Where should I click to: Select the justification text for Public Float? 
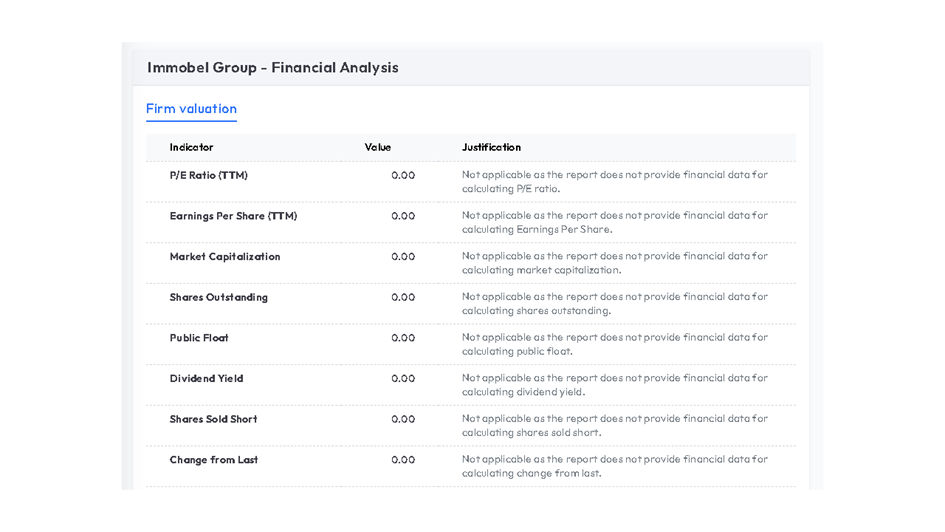(x=614, y=344)
